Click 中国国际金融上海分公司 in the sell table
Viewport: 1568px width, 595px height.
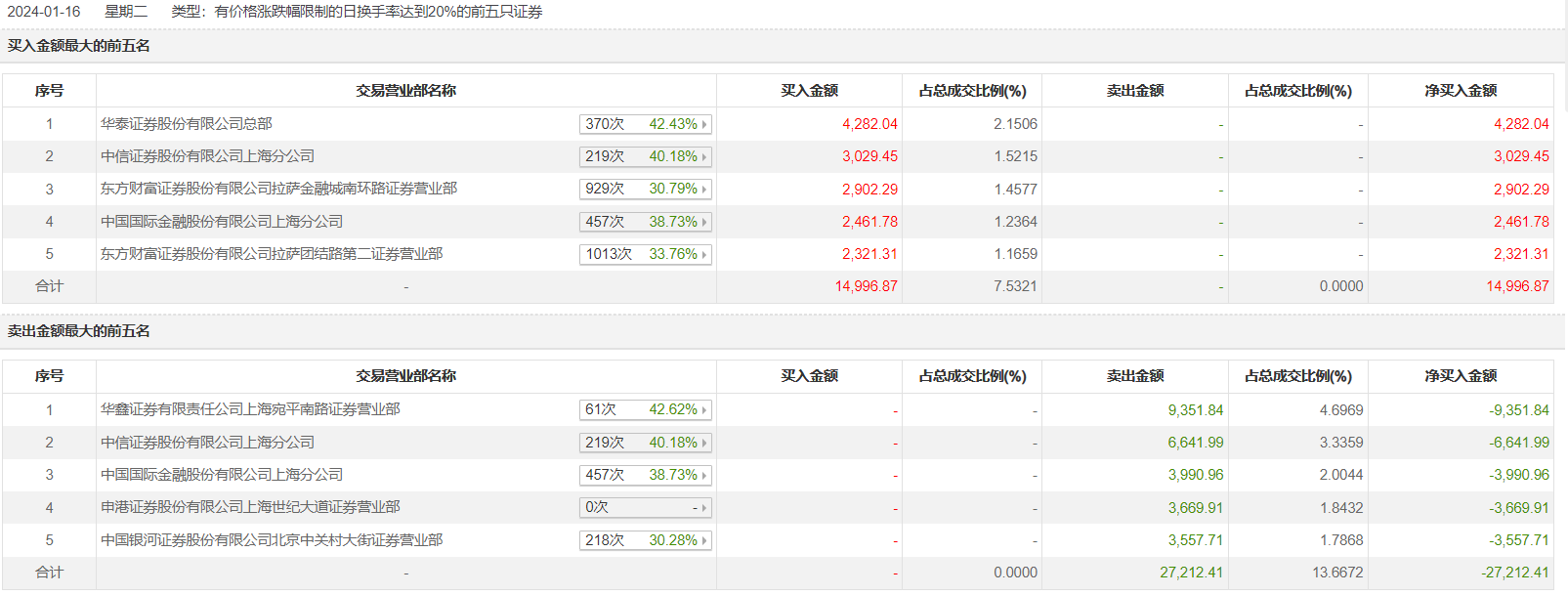222,475
